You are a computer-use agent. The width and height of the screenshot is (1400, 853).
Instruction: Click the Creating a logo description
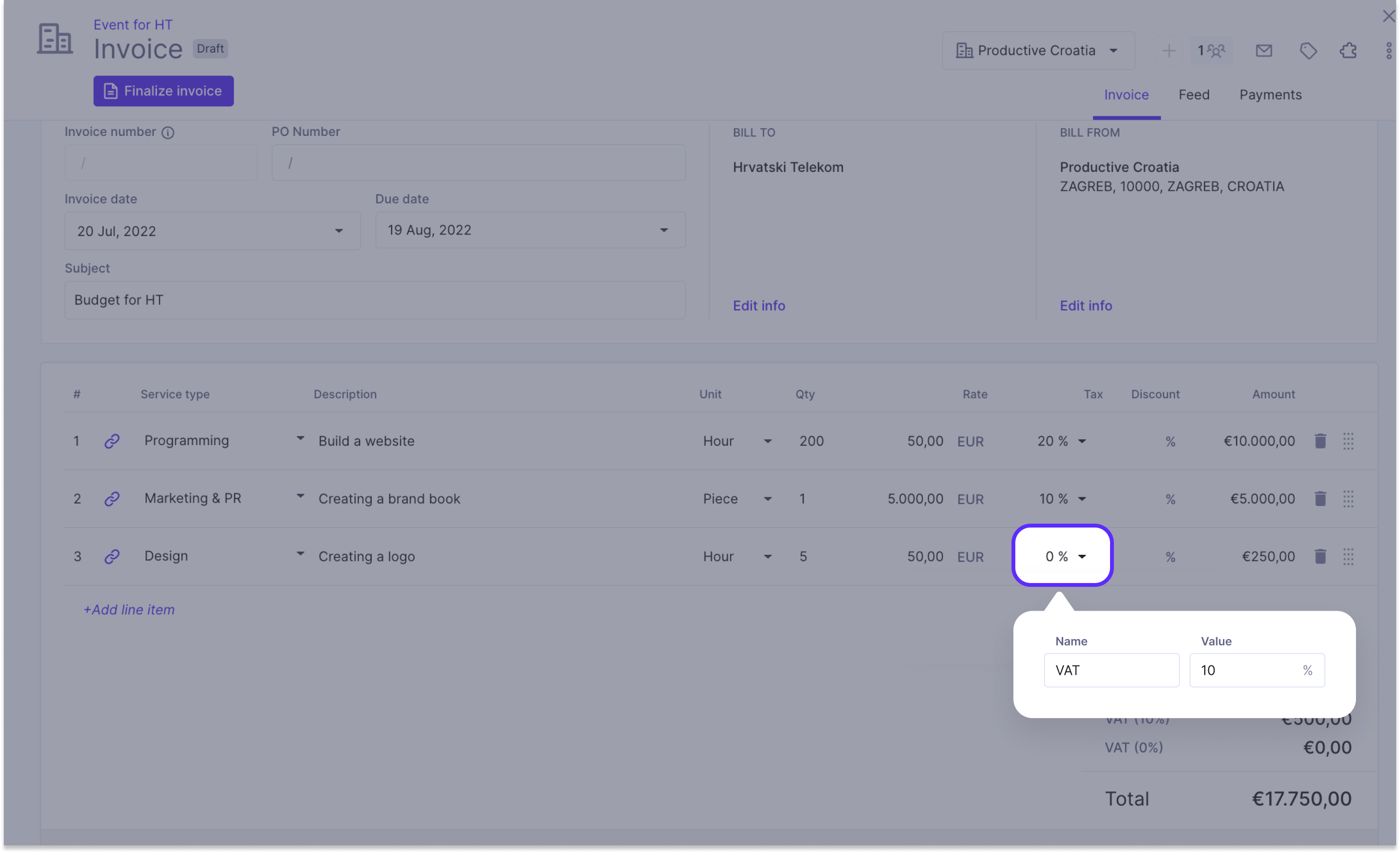[367, 556]
